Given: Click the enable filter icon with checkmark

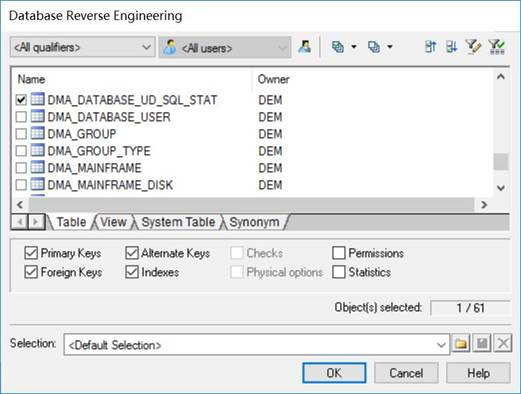Looking at the screenshot, I should click(497, 47).
